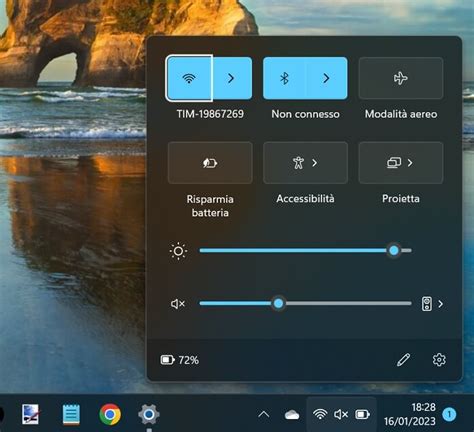The height and width of the screenshot is (432, 474).
Task: Turn on Risparmia batteria tile
Action: click(210, 163)
